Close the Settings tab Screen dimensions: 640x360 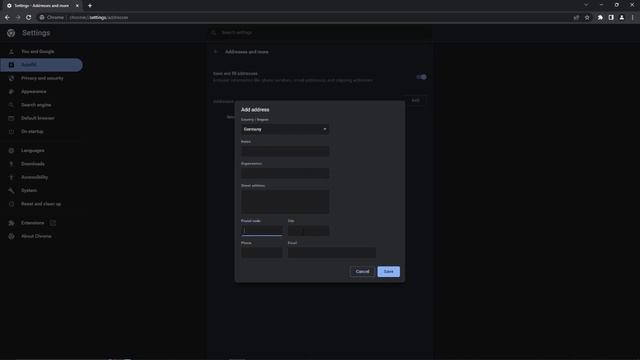(77, 6)
